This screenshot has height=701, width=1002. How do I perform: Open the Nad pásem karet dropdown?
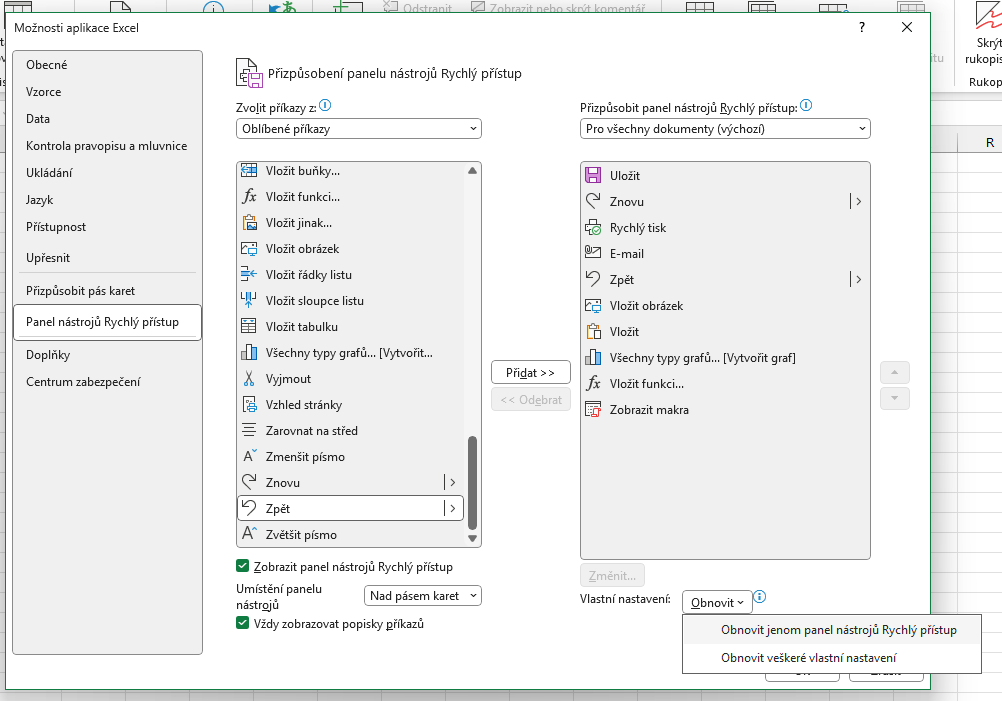point(423,596)
